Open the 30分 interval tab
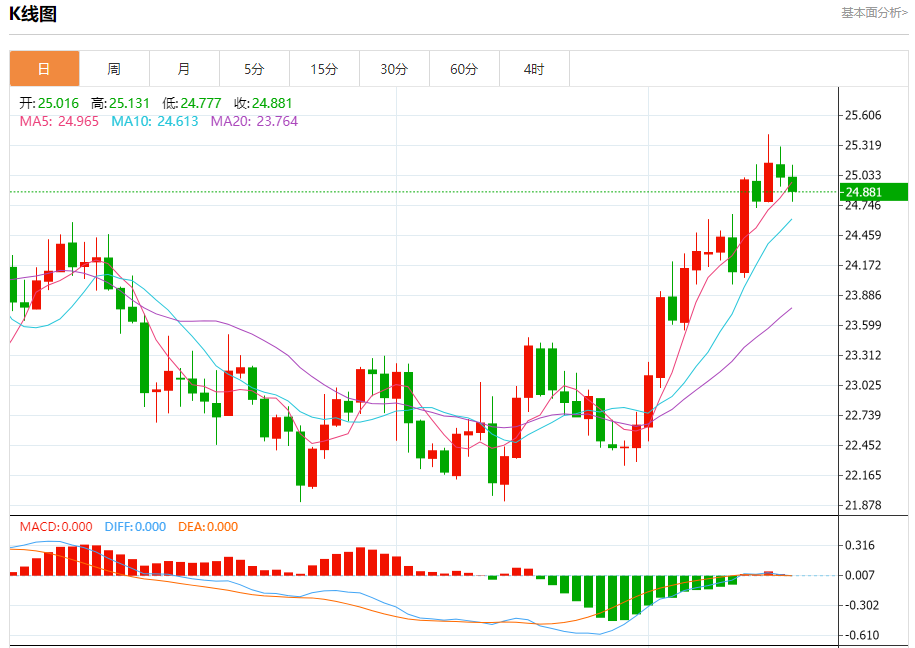This screenshot has height=648, width=915. click(394, 69)
